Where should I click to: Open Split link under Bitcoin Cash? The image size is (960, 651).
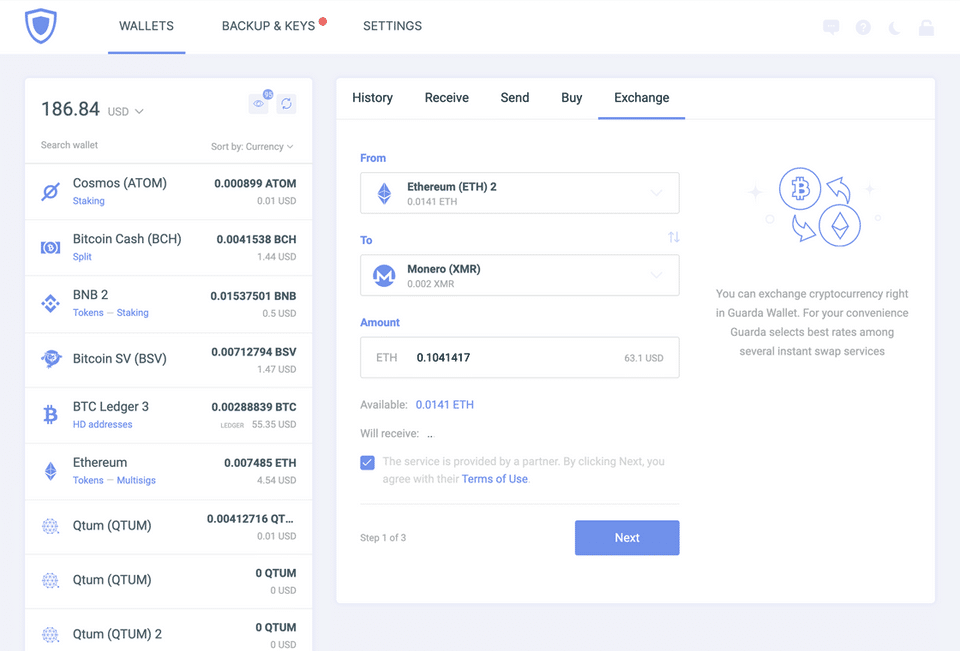[x=82, y=257]
